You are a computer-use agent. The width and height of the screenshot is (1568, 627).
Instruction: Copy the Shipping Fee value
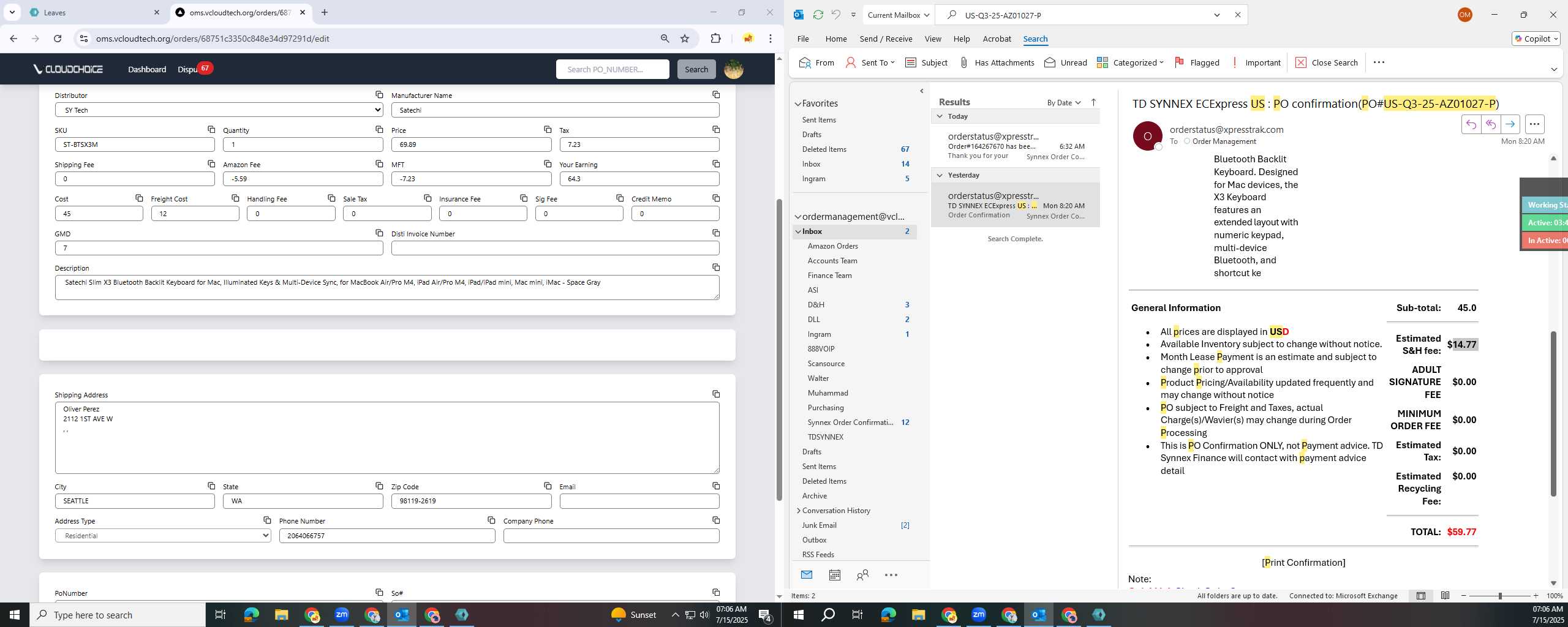click(x=211, y=163)
